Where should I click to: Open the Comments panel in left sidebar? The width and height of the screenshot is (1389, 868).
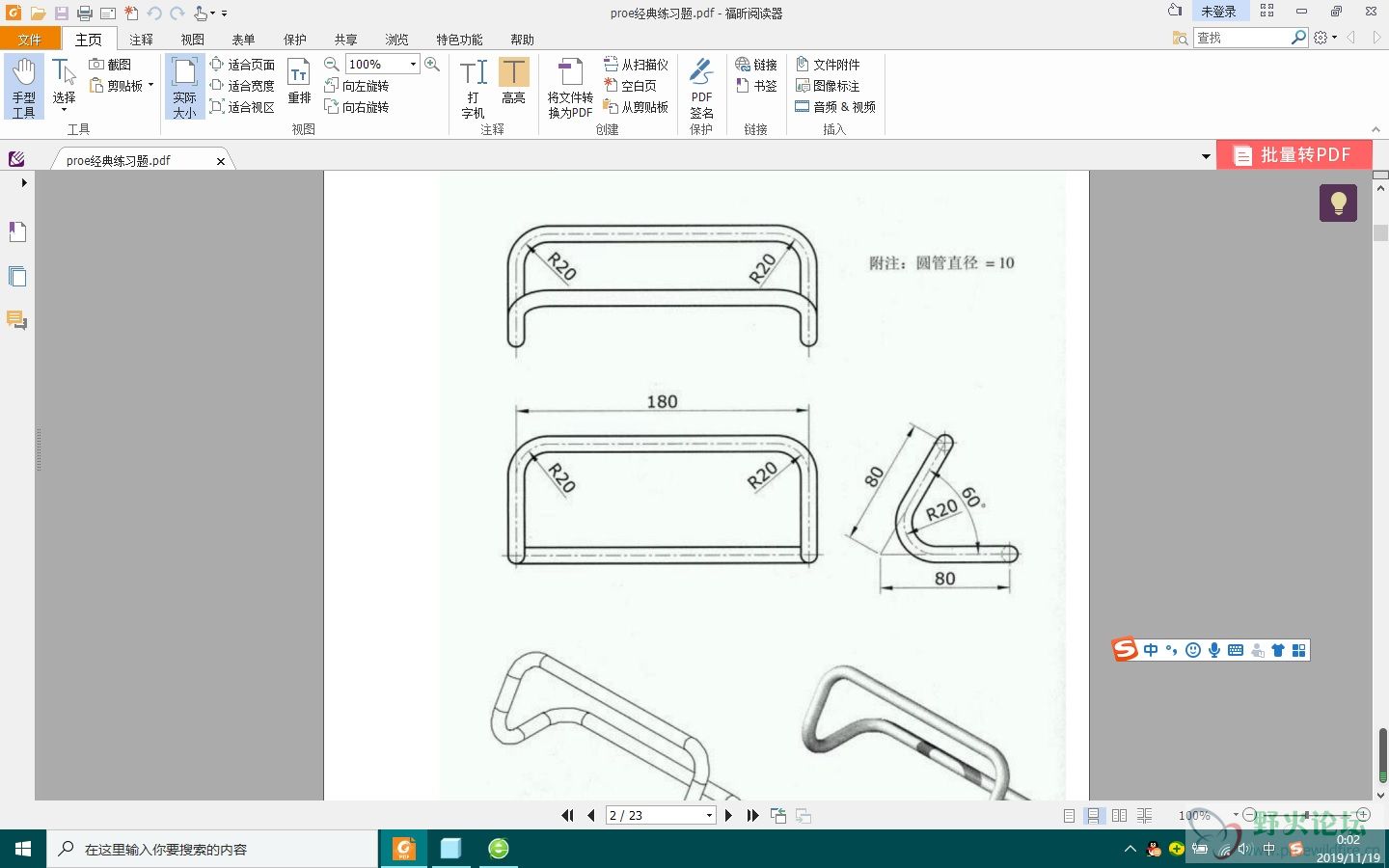16,320
